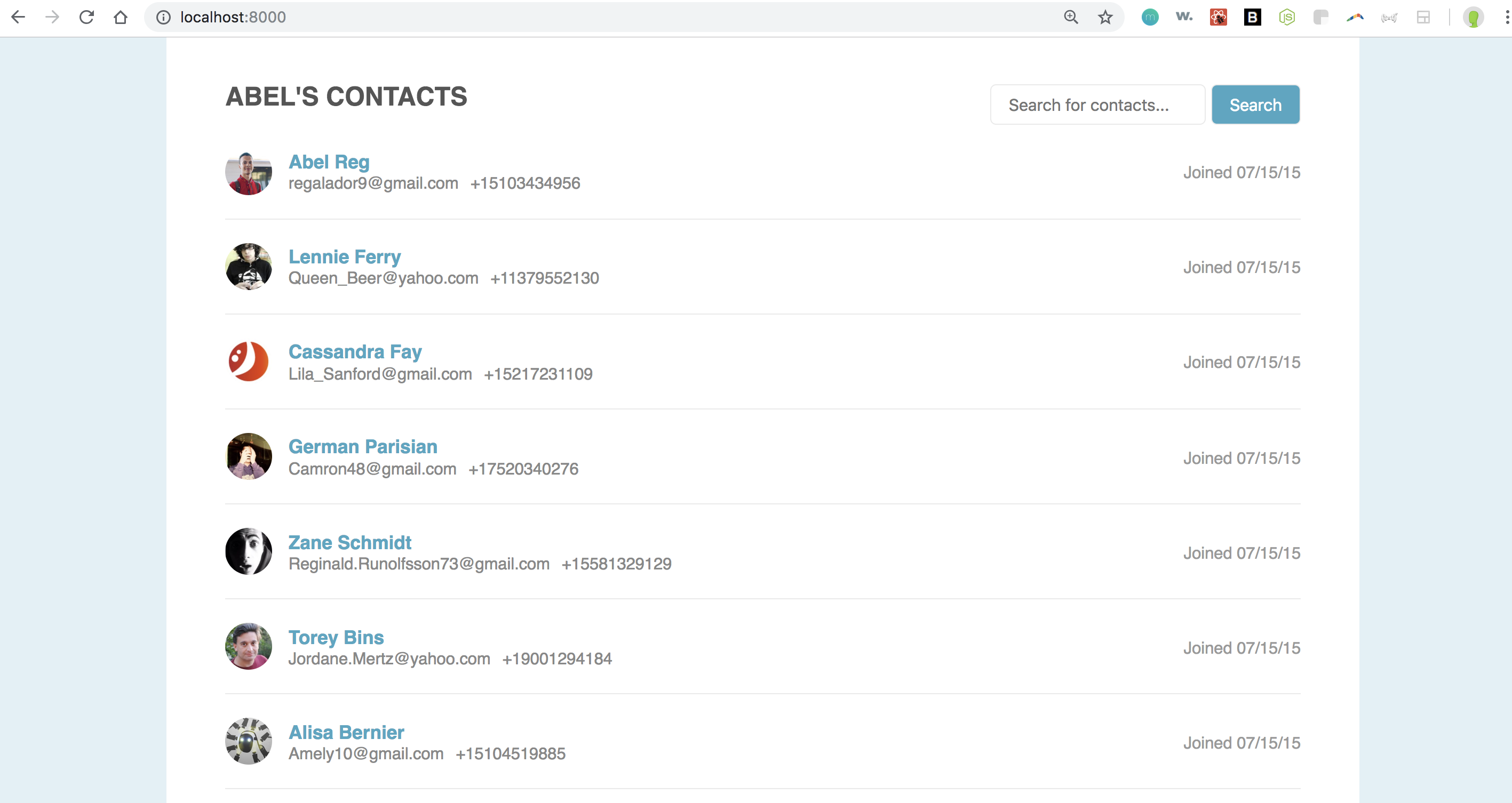Open the green profile avatar menu
This screenshot has width=1512, height=803.
[1472, 17]
